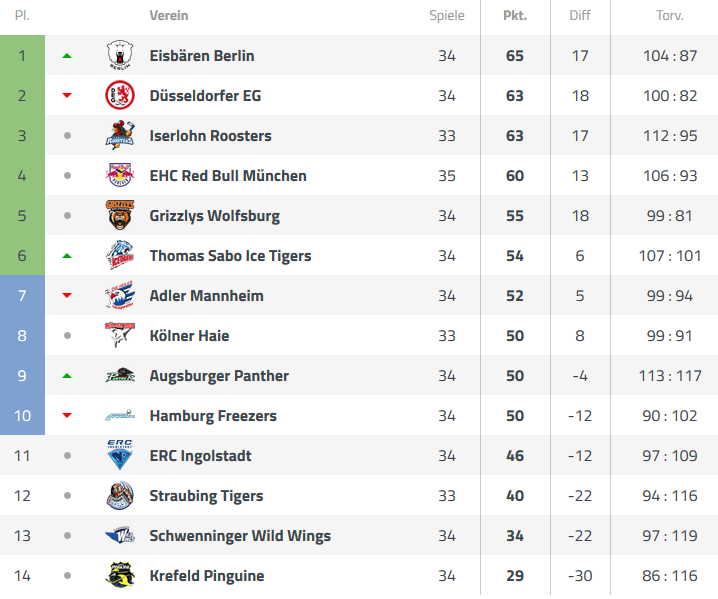Open the Straubing Tigers team link
Viewport: 718px width, 599px height.
point(206,496)
